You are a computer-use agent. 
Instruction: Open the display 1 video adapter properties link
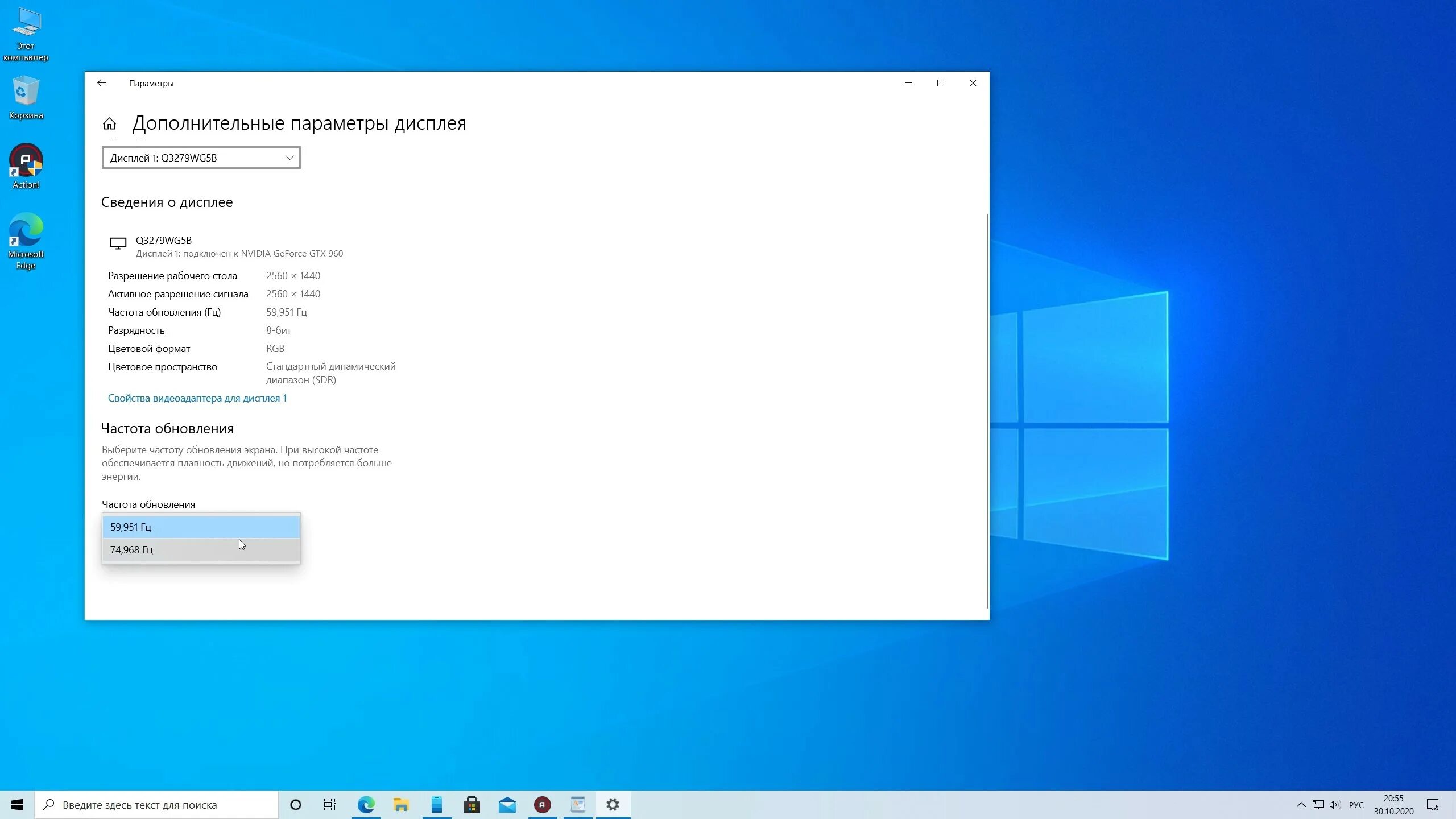pos(197,398)
